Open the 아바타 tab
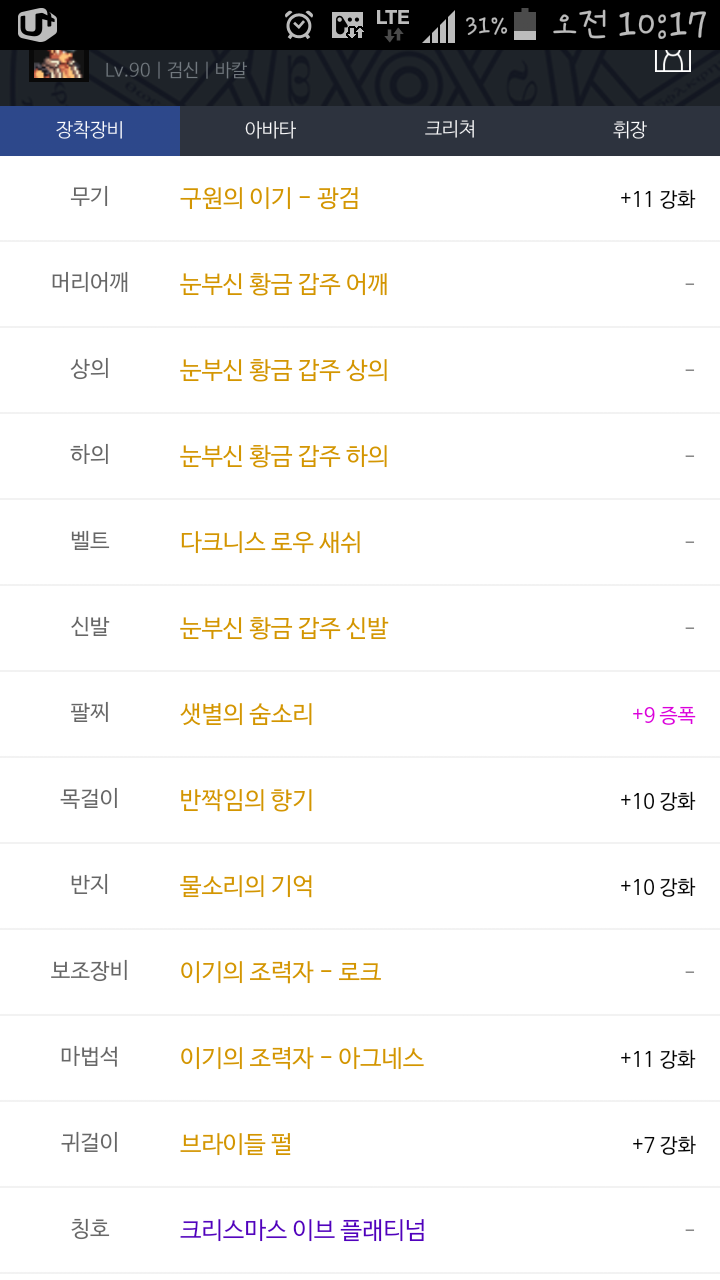The width and height of the screenshot is (720, 1280). (x=270, y=130)
